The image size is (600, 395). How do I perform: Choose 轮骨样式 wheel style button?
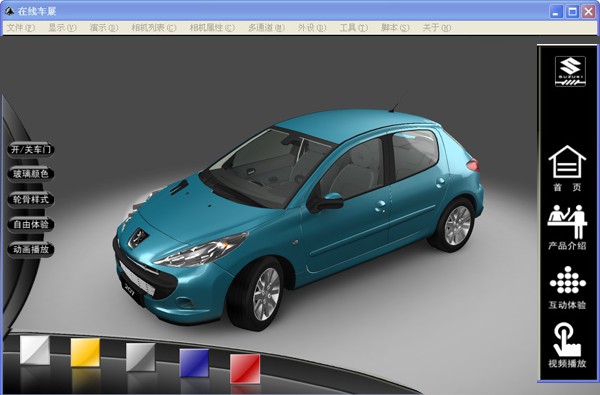point(31,199)
